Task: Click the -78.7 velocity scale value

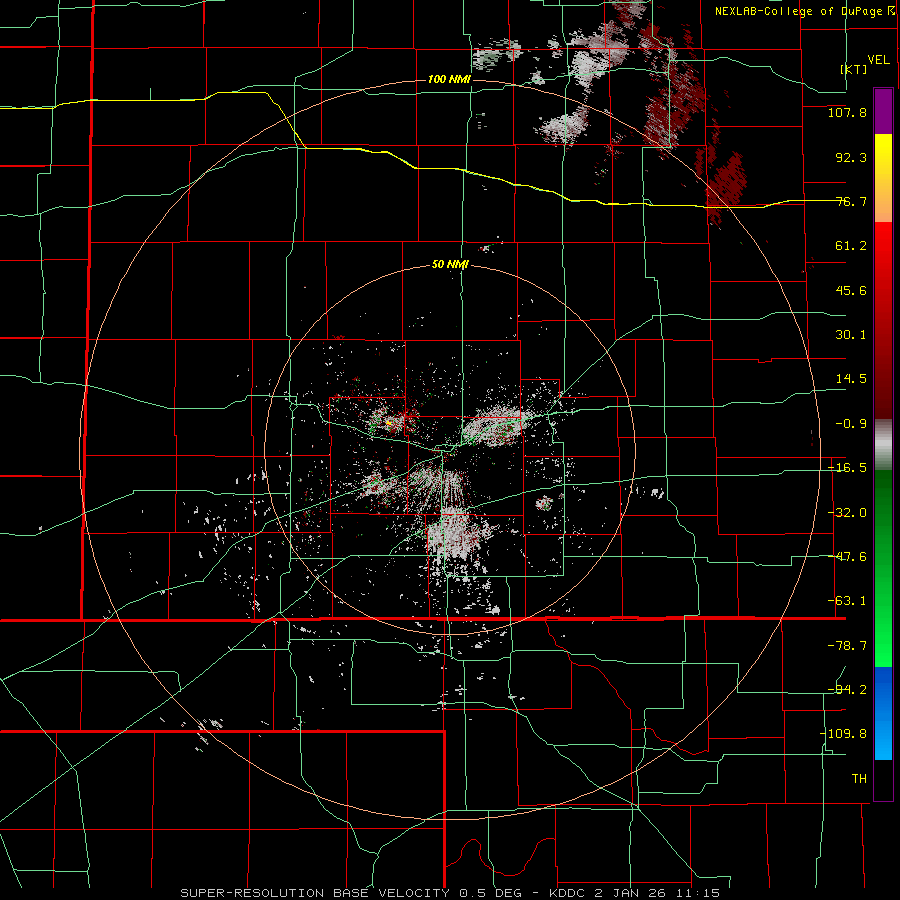Action: click(847, 646)
